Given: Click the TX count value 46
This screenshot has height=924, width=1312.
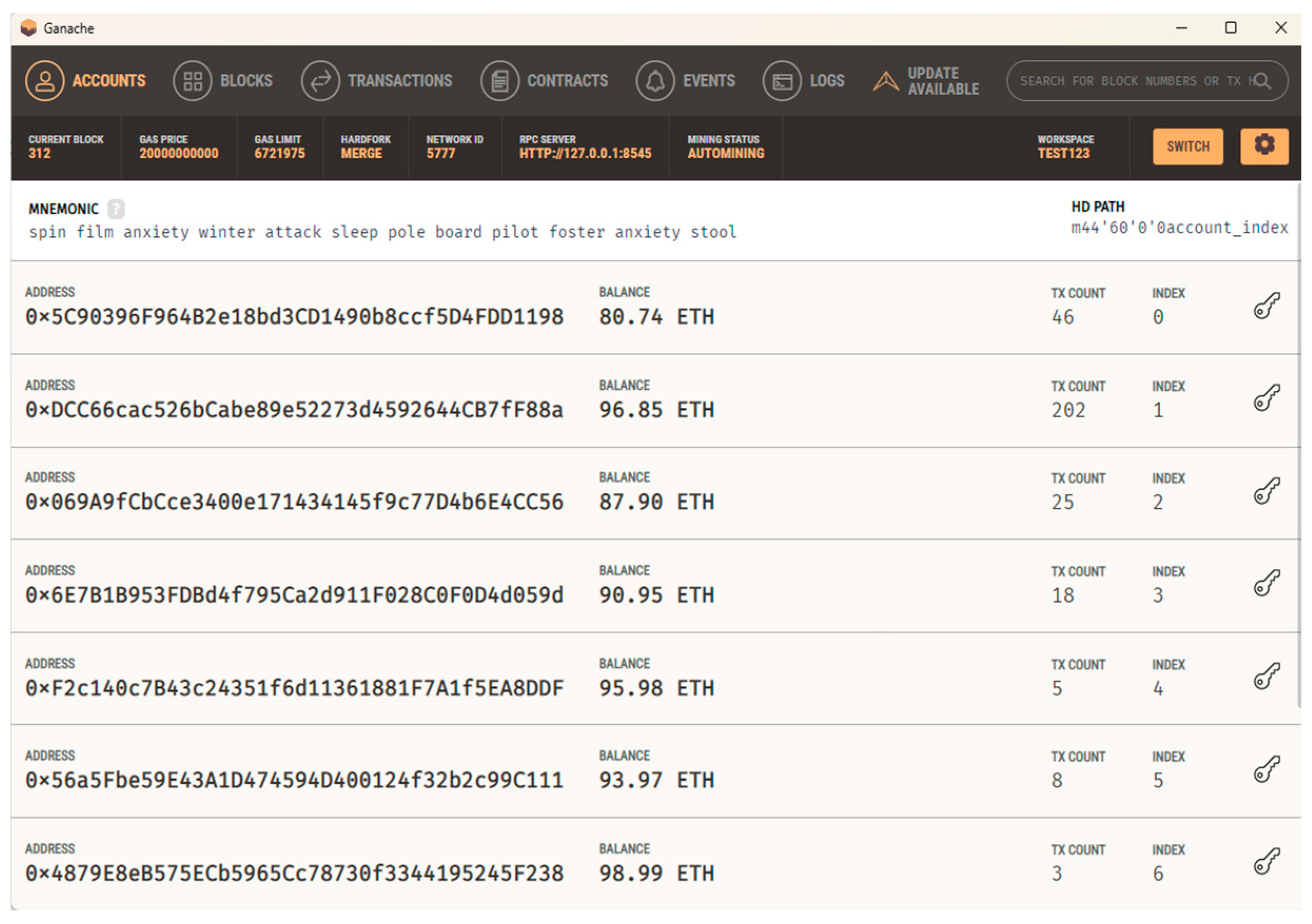Looking at the screenshot, I should [1063, 317].
